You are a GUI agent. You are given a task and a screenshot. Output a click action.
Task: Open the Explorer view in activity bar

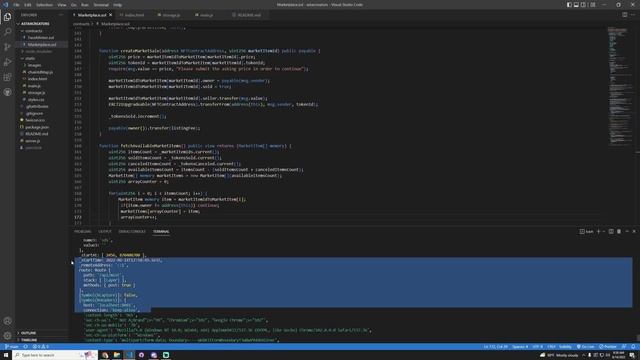click(7, 17)
